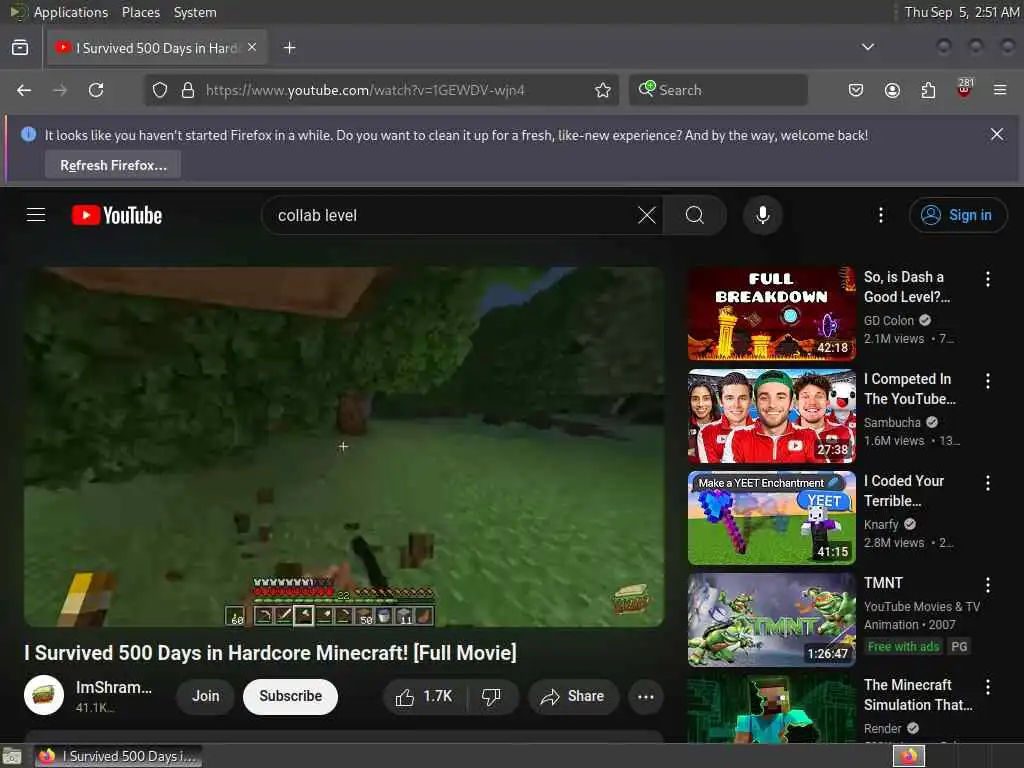Click the Refresh Firefox button
The height and width of the screenshot is (768, 1024).
(x=113, y=165)
